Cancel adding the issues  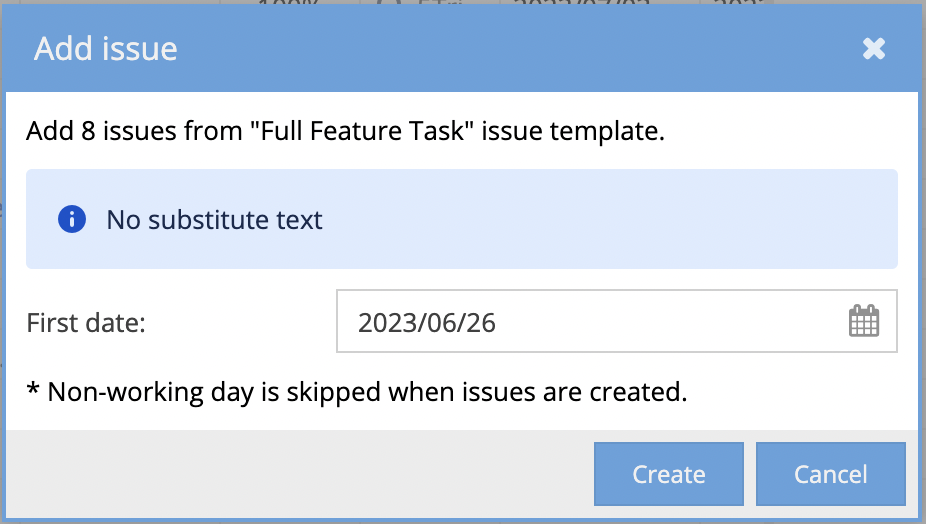830,475
